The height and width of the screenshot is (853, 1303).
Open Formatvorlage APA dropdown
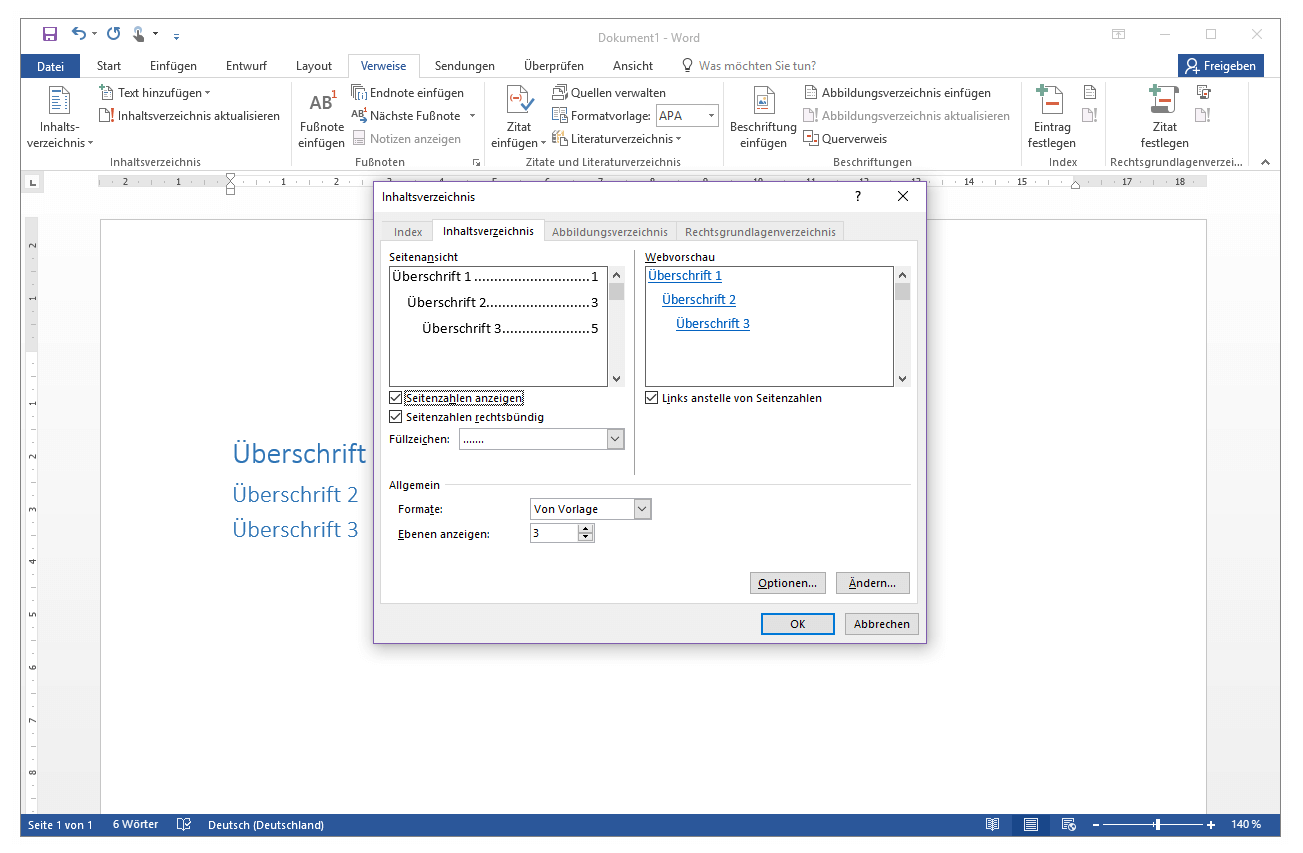pos(711,116)
